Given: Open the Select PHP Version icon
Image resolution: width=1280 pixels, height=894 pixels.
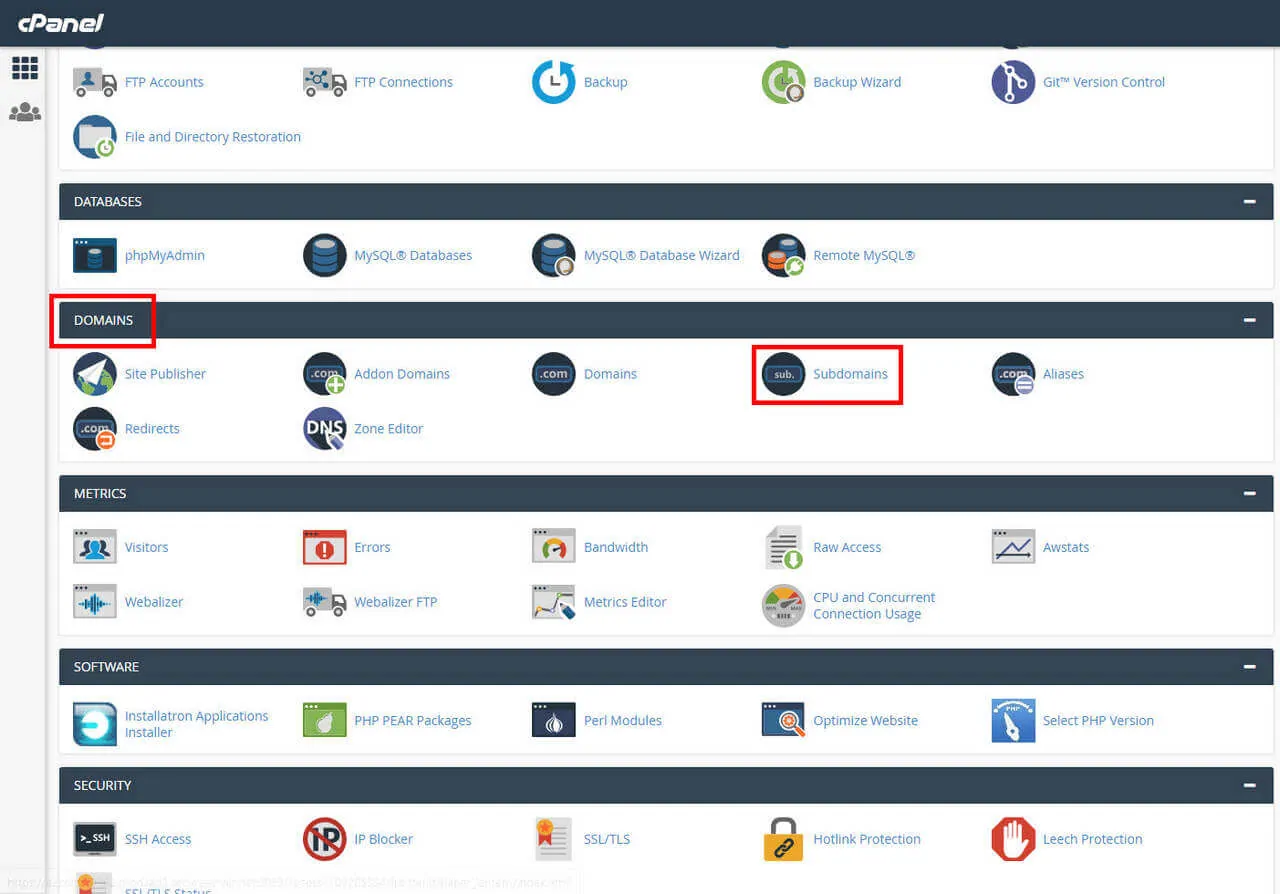Looking at the screenshot, I should (1012, 720).
